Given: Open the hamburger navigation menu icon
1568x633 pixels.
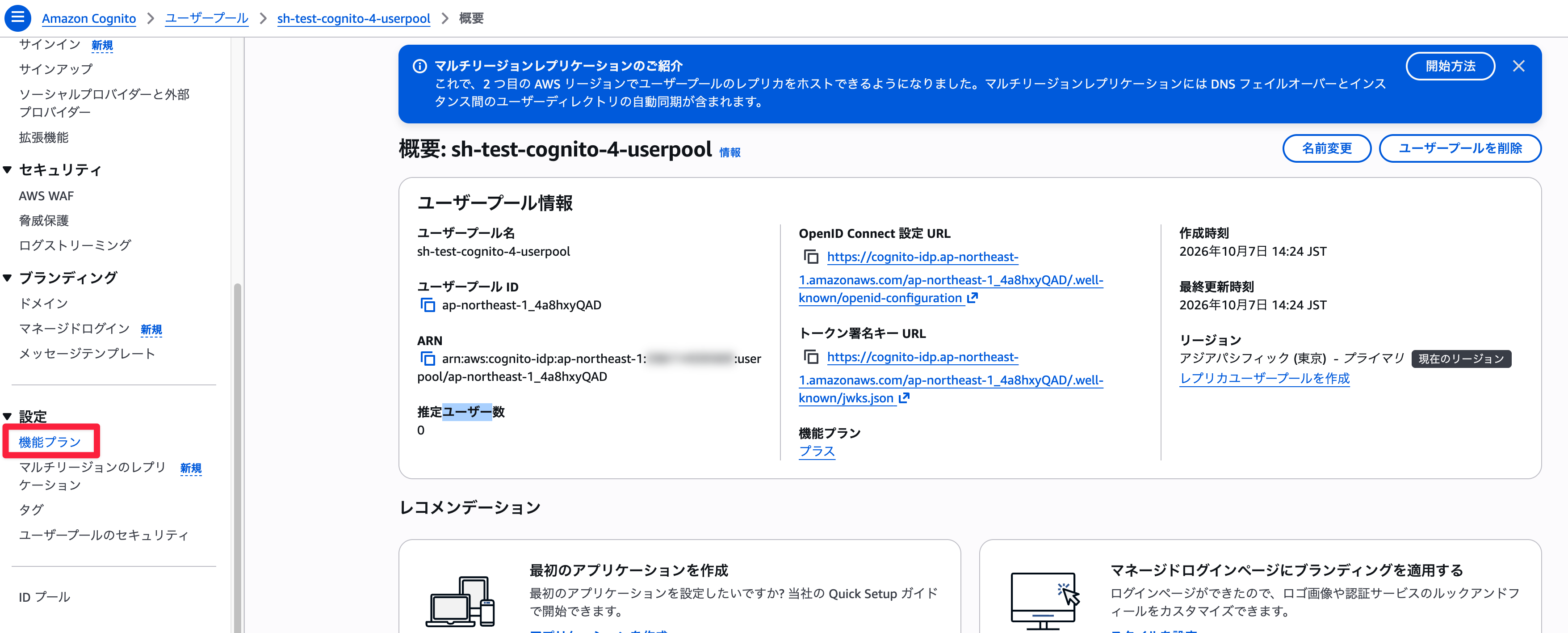Looking at the screenshot, I should (18, 18).
